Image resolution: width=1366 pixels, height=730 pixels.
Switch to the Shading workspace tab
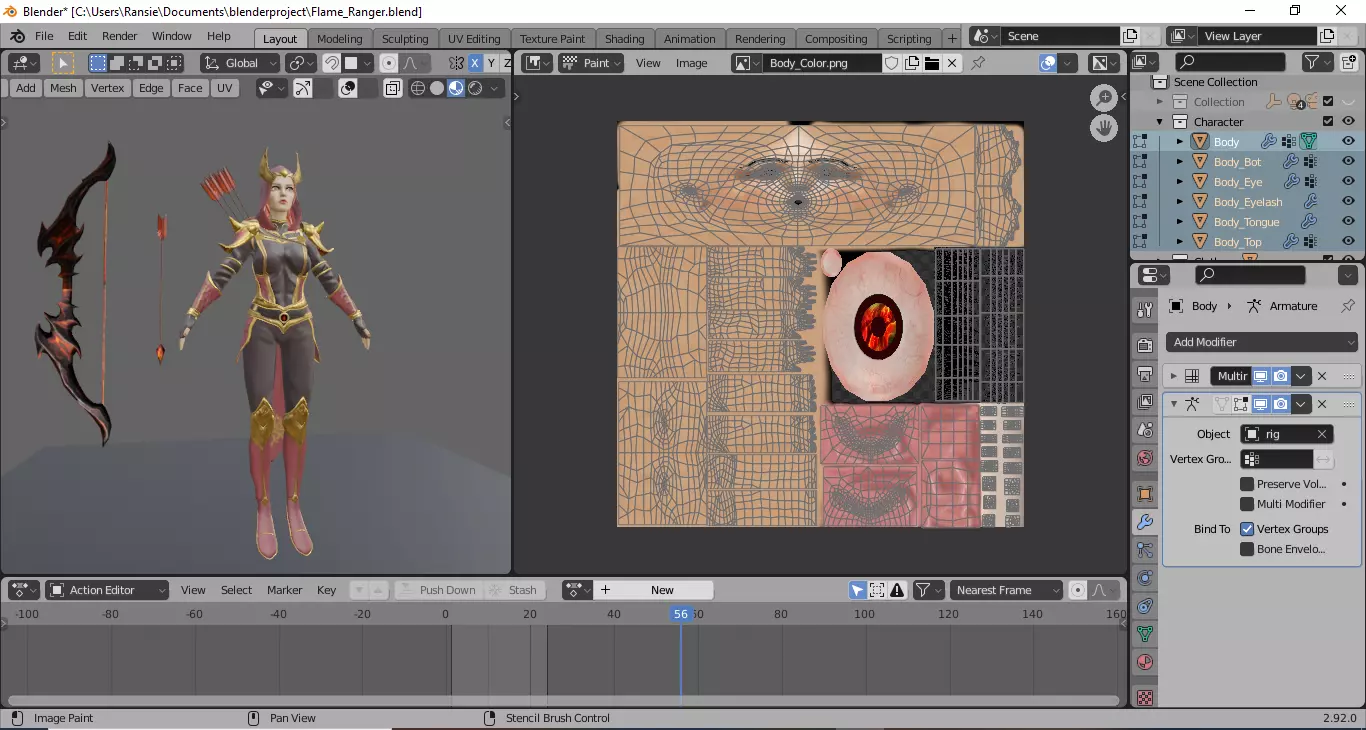click(x=624, y=38)
